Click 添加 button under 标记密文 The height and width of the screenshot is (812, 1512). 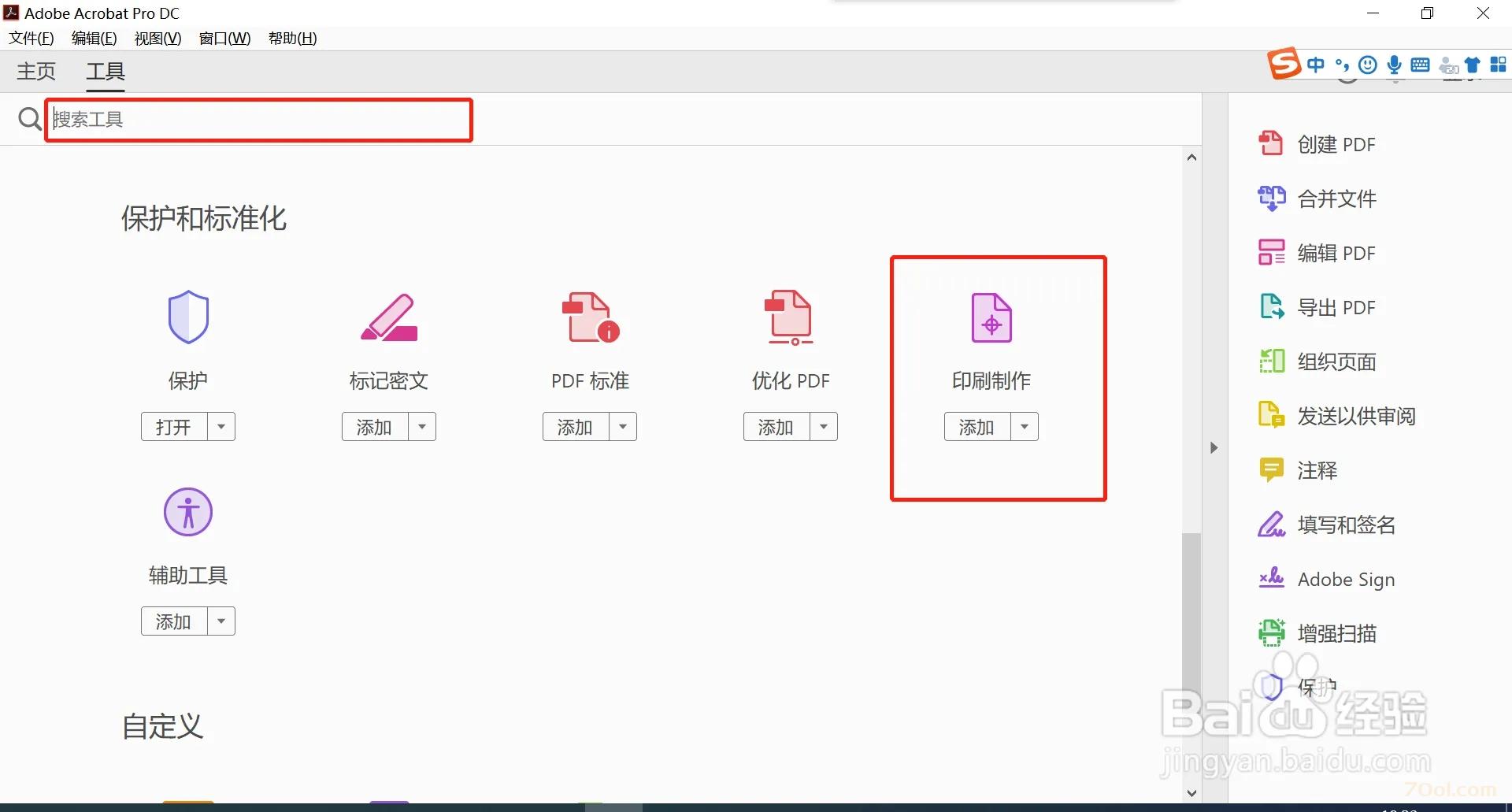click(375, 426)
